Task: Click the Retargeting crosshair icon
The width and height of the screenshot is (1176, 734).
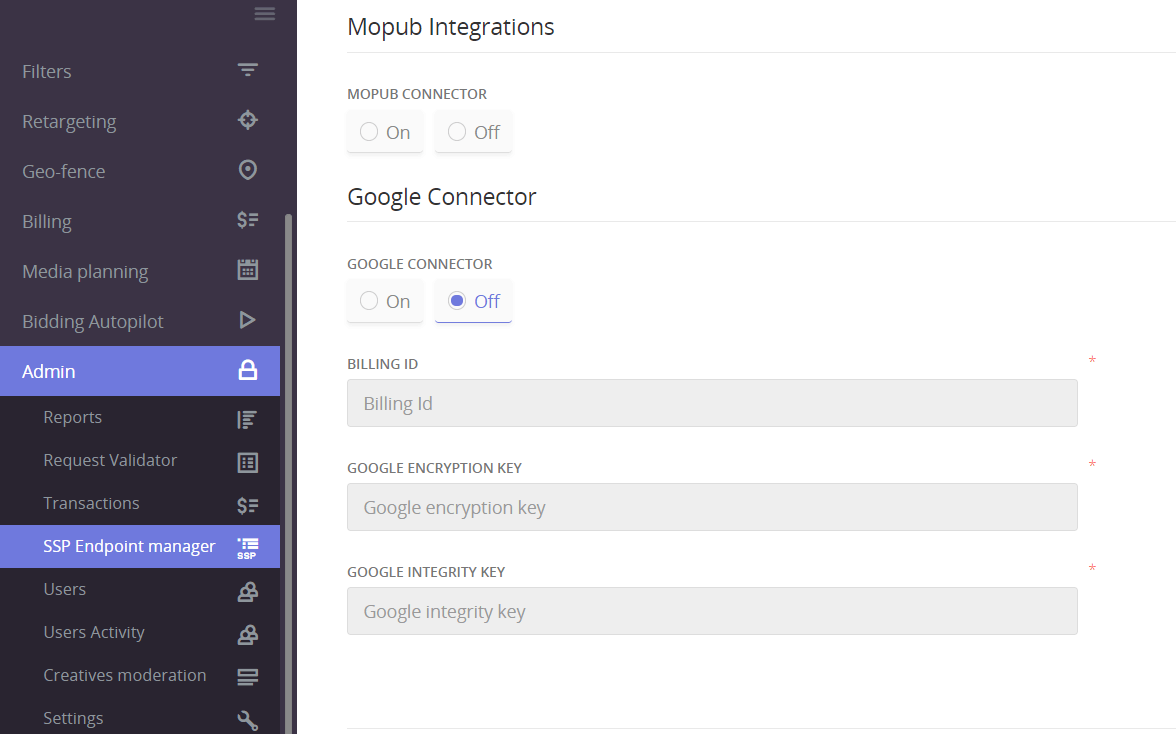Action: (x=248, y=120)
